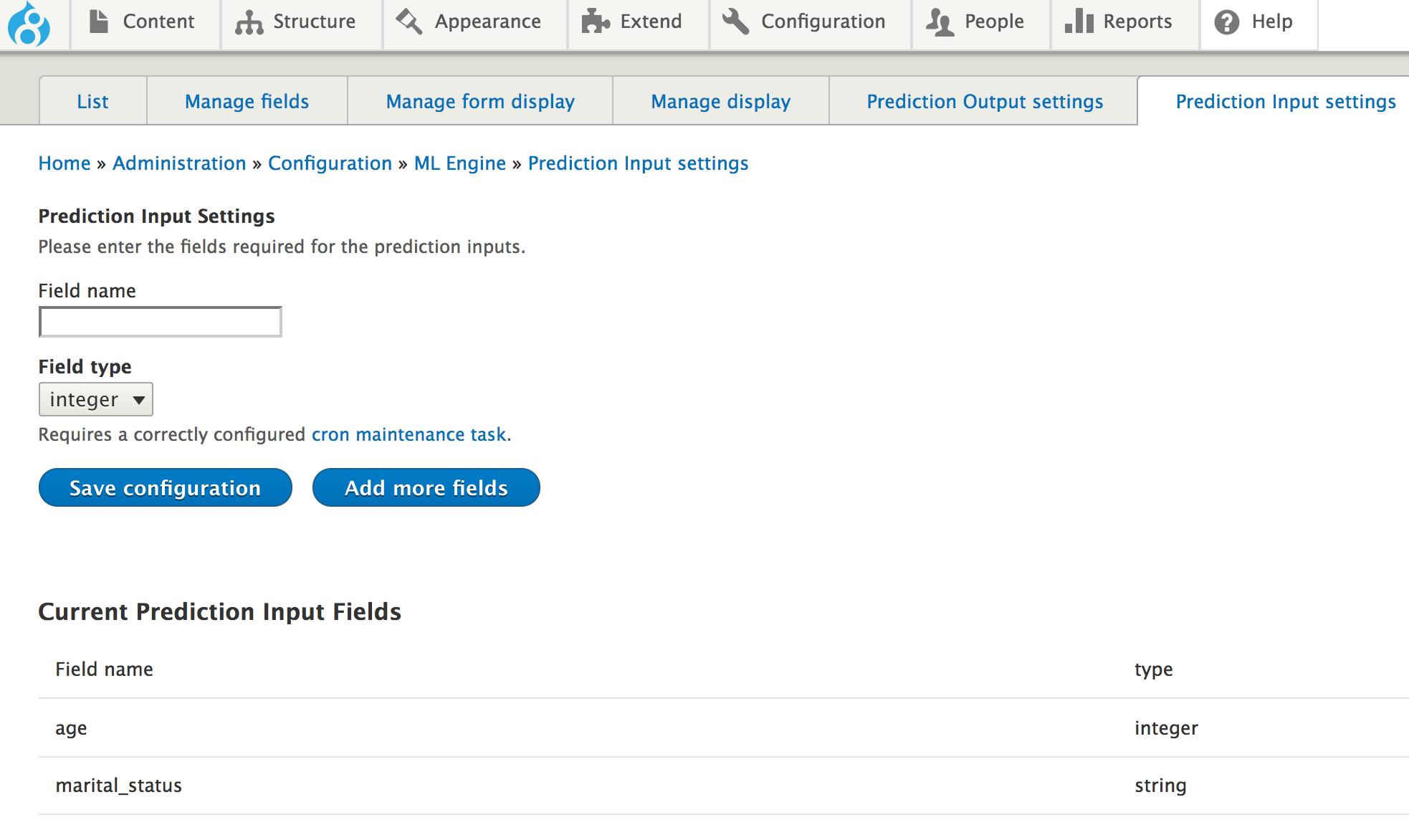Focus the Field name text input
The height and width of the screenshot is (840, 1409).
coord(161,322)
